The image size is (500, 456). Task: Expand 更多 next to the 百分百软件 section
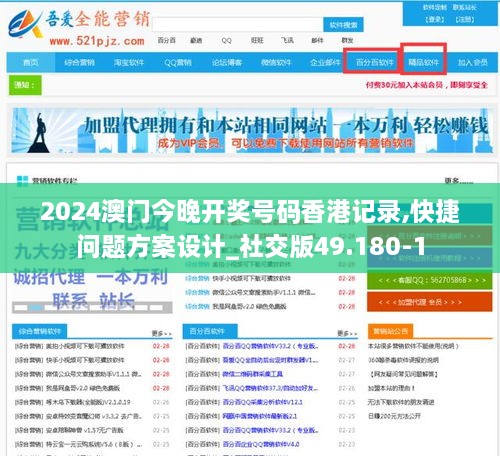[x=347, y=333]
